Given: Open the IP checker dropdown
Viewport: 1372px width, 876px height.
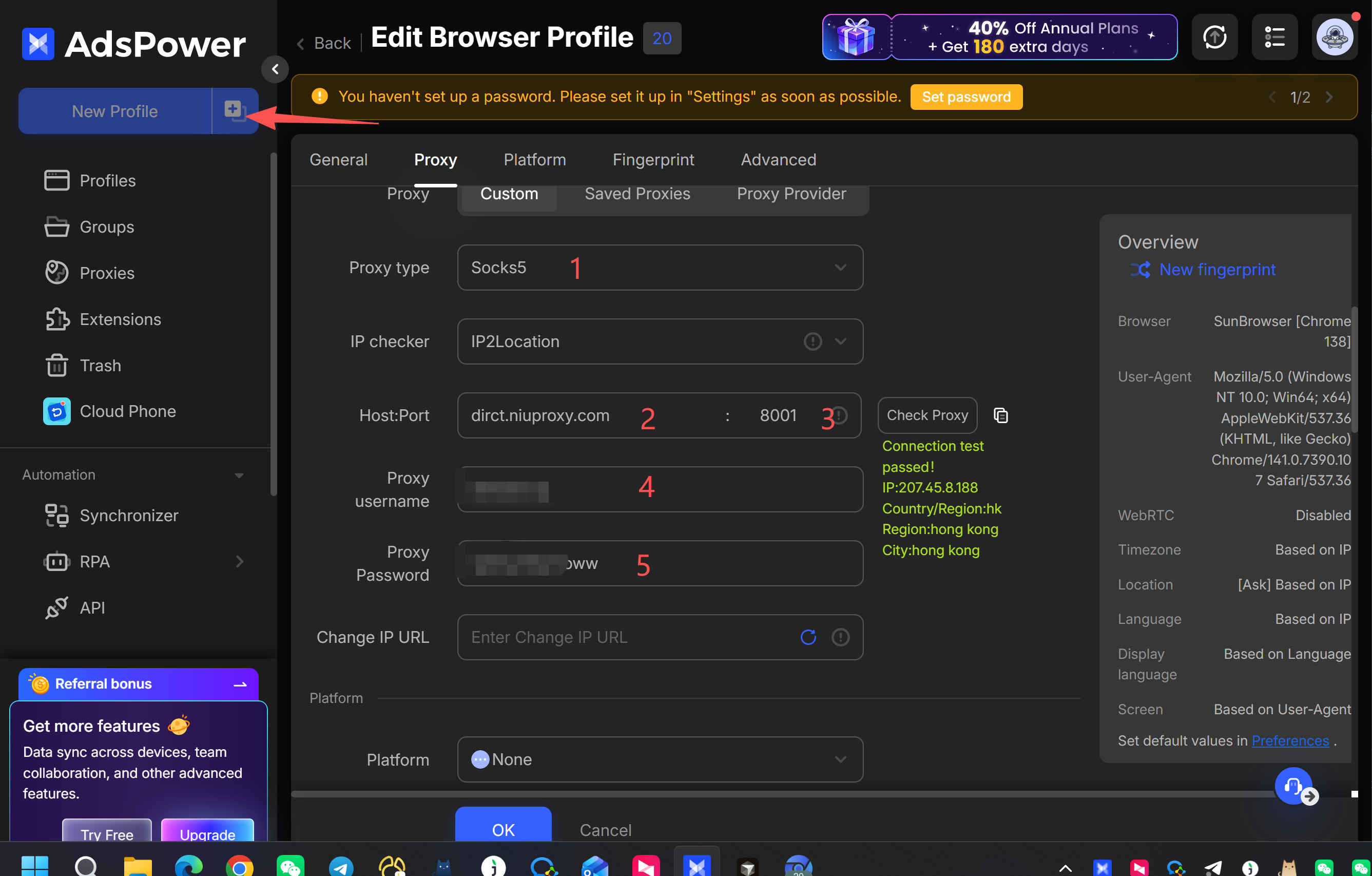Looking at the screenshot, I should pyautogui.click(x=660, y=341).
